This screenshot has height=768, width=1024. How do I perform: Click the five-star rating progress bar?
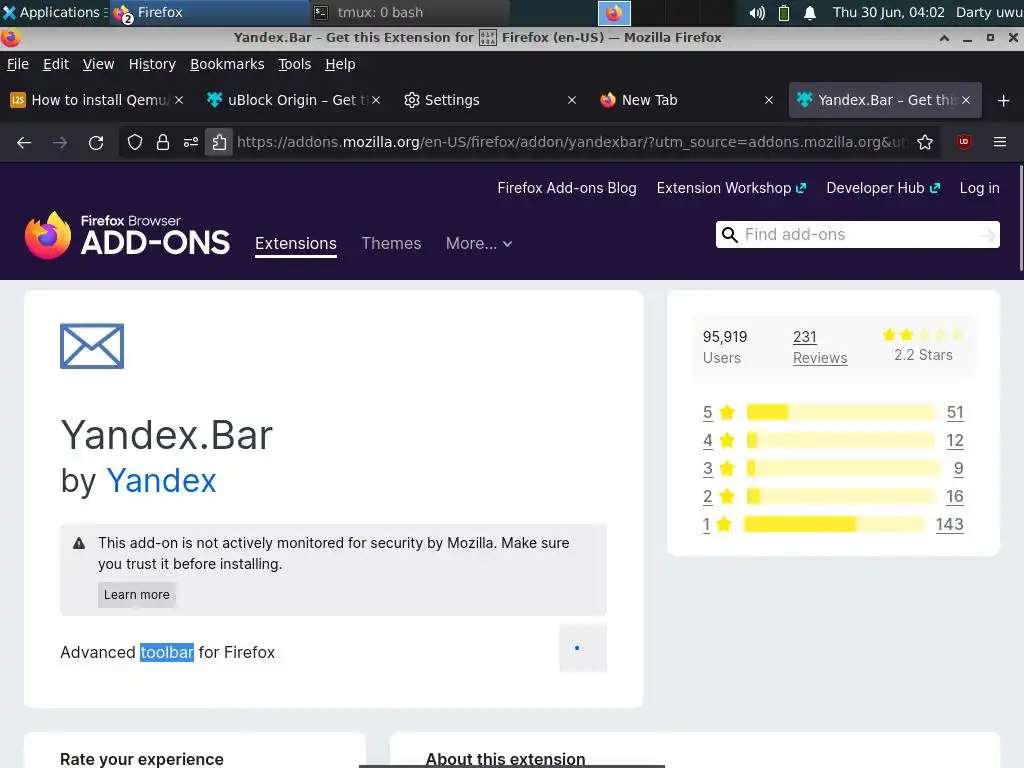(841, 412)
